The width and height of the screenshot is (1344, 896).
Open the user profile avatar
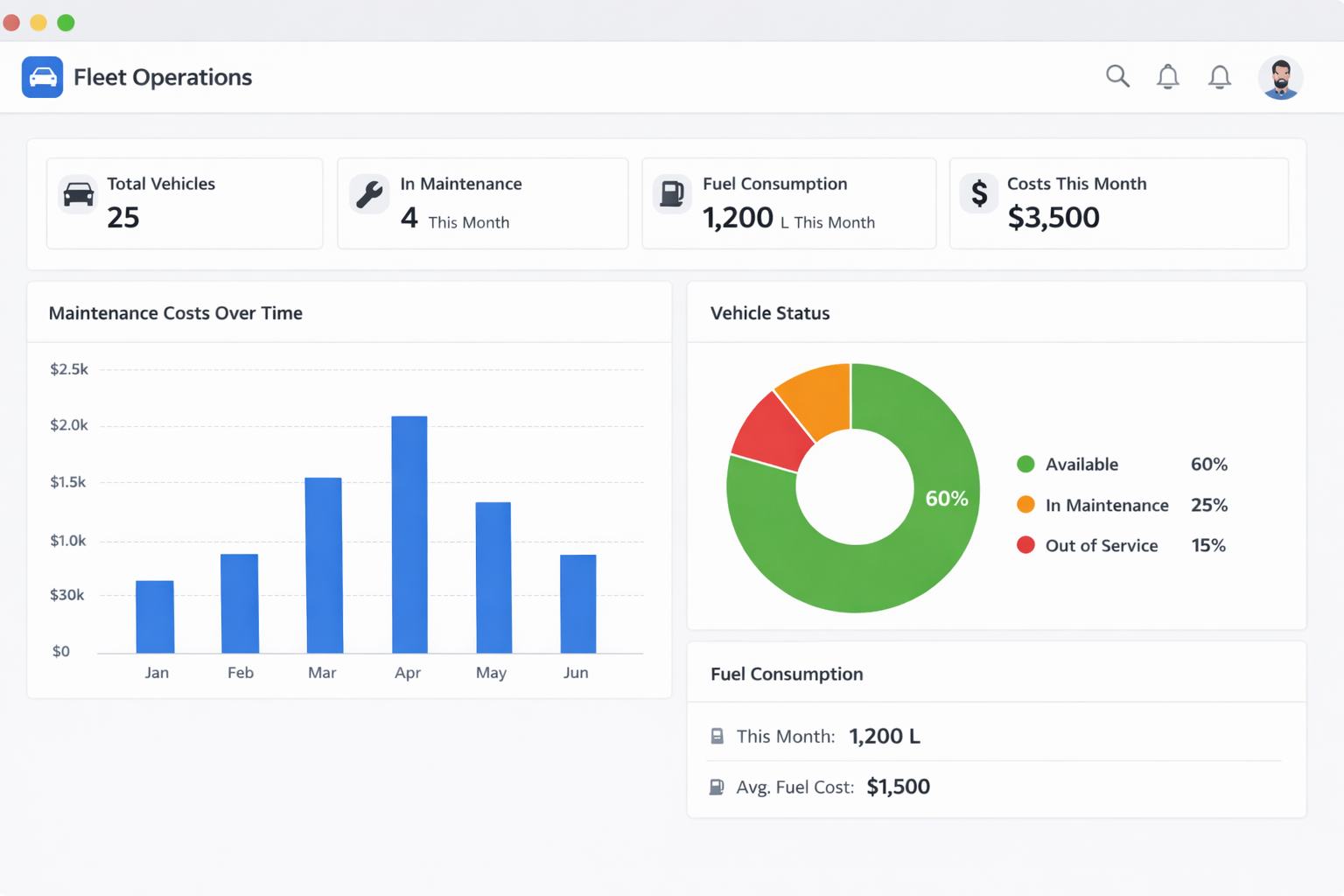click(x=1280, y=78)
